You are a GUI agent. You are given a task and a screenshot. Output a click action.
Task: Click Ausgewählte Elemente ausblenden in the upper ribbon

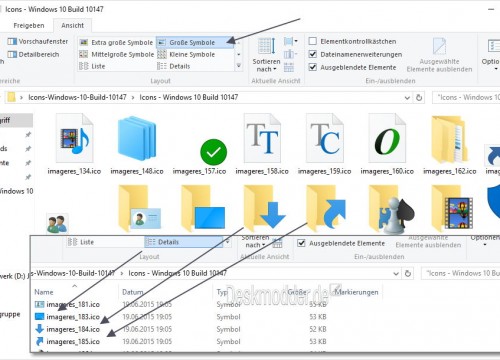[439, 55]
